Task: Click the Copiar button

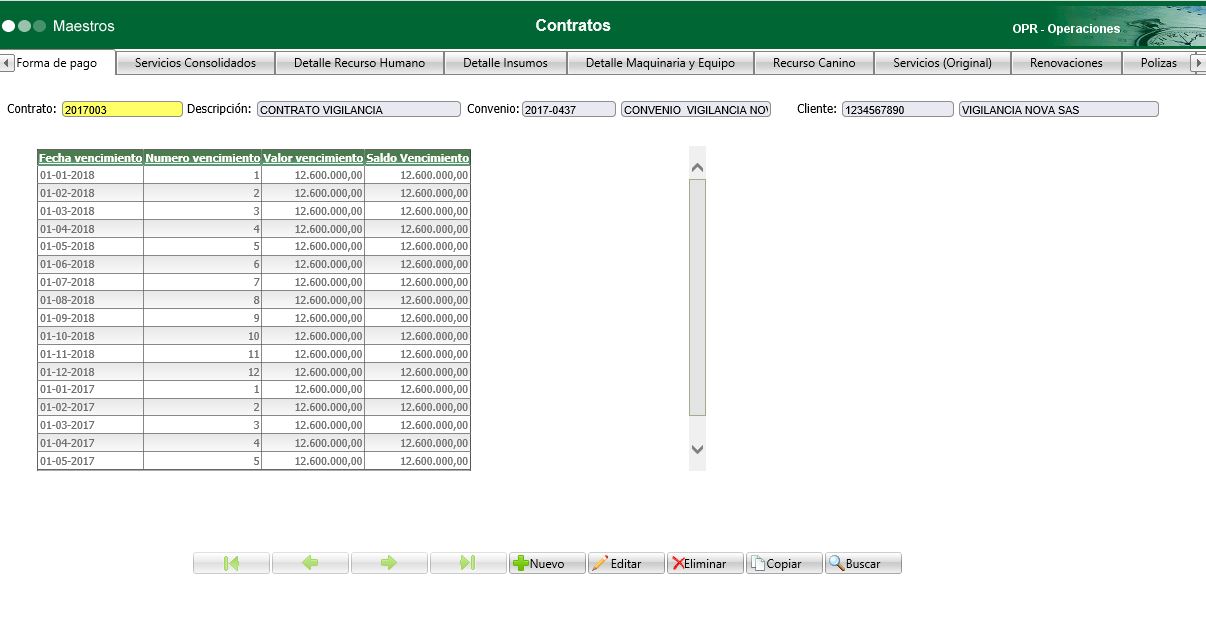Action: tap(784, 563)
